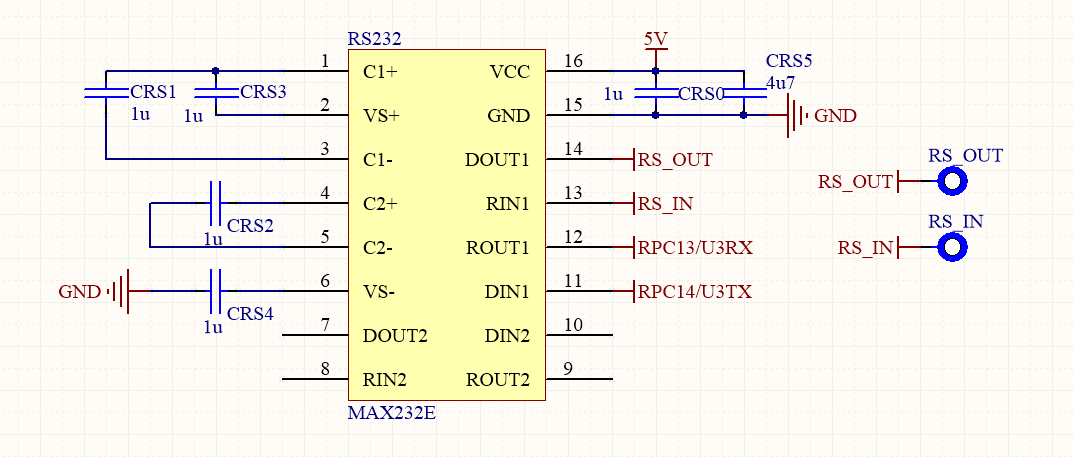1073x457 pixels.
Task: Click the C2- pin name
Action: pyautogui.click(x=378, y=248)
